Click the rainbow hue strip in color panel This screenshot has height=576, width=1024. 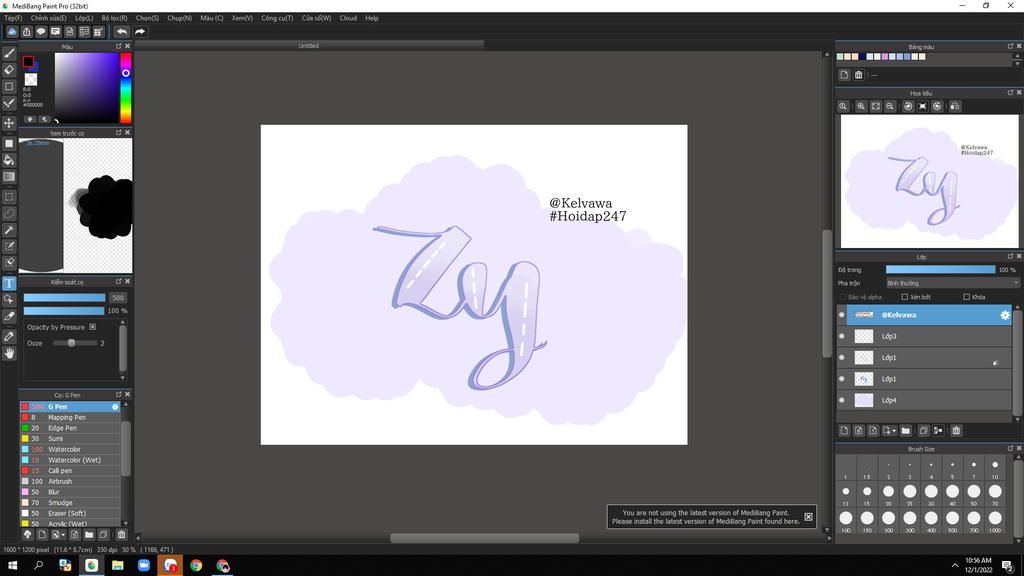(x=125, y=88)
